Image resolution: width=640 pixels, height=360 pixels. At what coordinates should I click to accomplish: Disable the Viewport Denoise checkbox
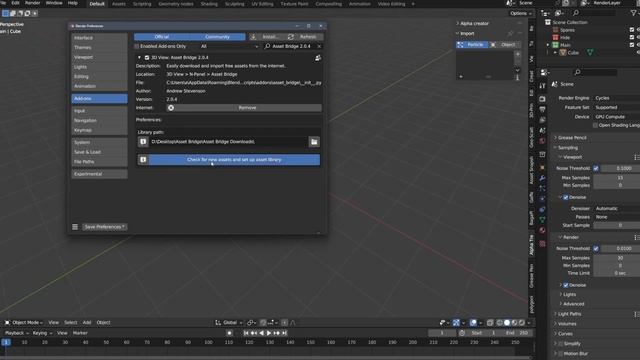tap(566, 197)
